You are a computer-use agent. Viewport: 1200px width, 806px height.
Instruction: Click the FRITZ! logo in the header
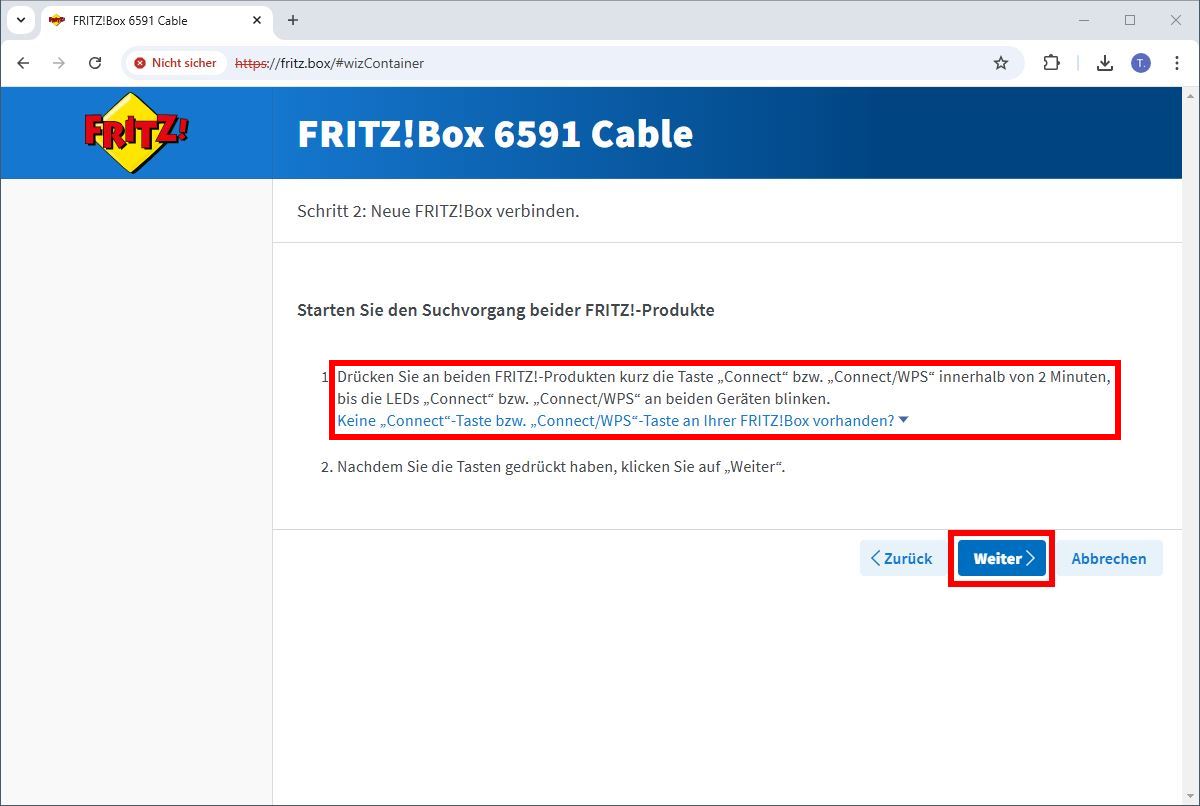point(133,131)
